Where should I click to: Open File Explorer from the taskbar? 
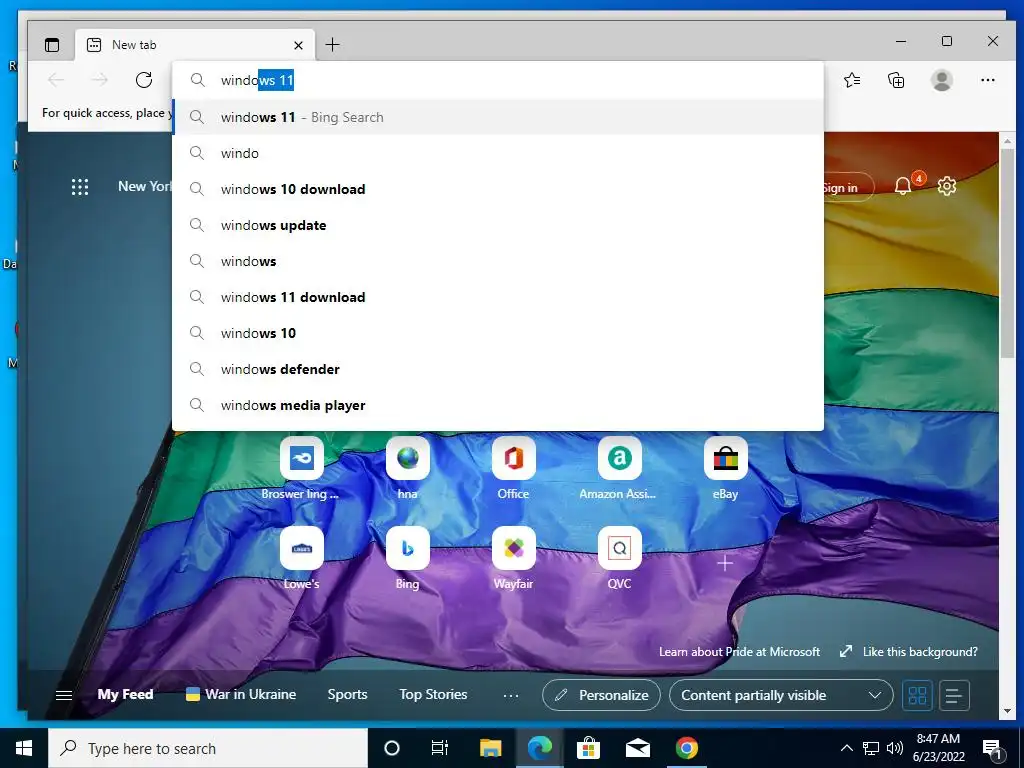(x=490, y=748)
